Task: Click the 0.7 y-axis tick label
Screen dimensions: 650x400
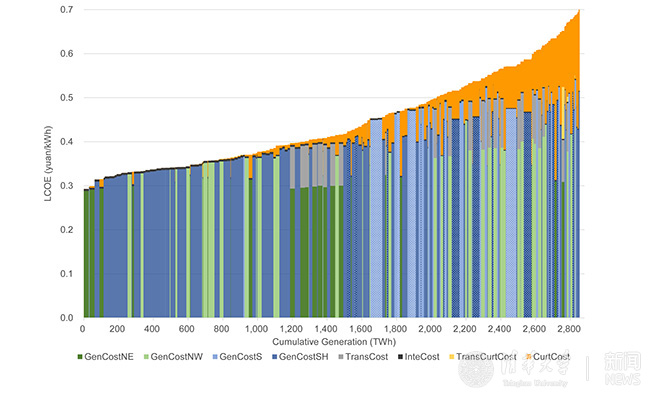Action: [68, 10]
